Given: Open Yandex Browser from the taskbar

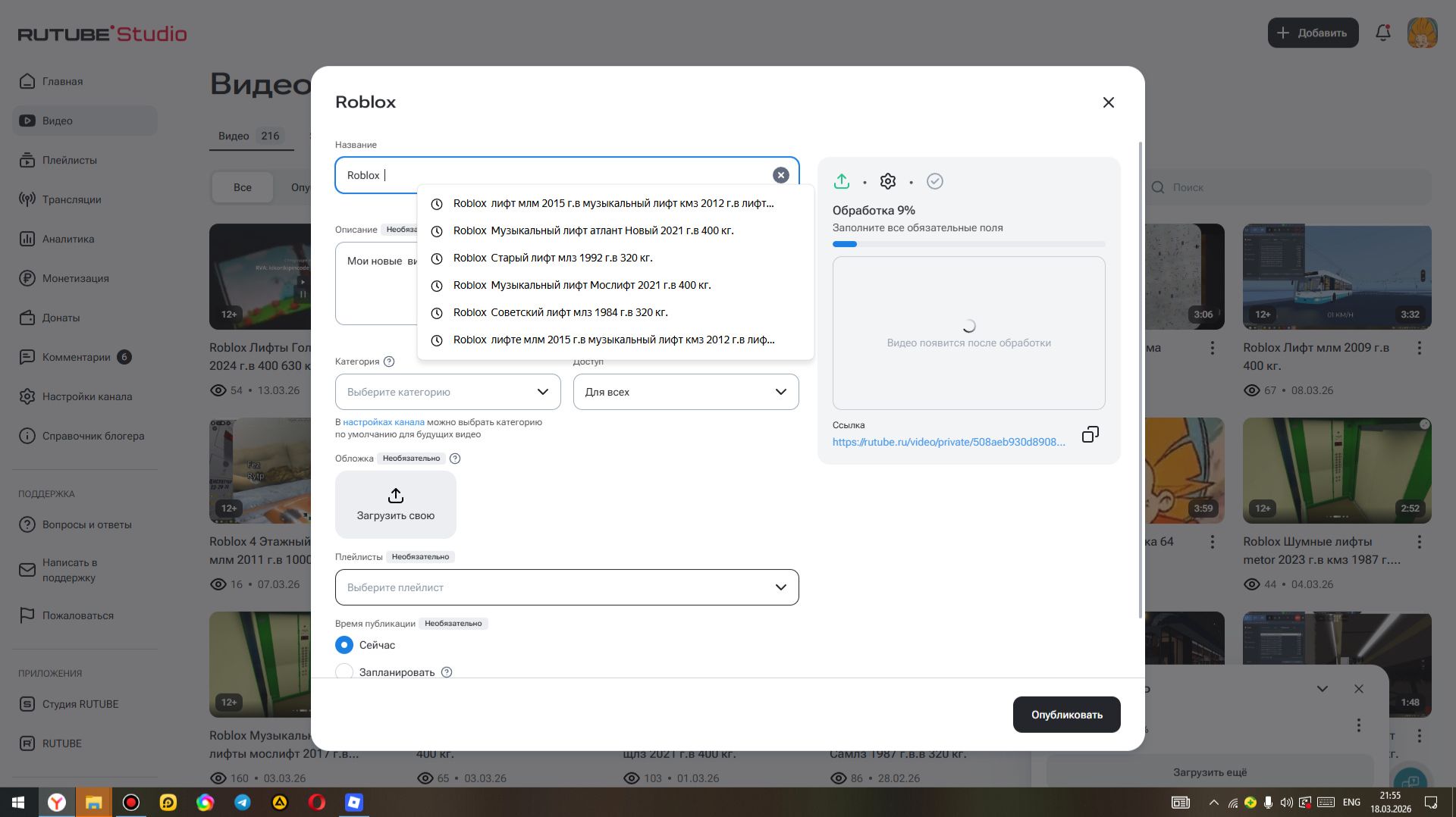Looking at the screenshot, I should tap(57, 802).
